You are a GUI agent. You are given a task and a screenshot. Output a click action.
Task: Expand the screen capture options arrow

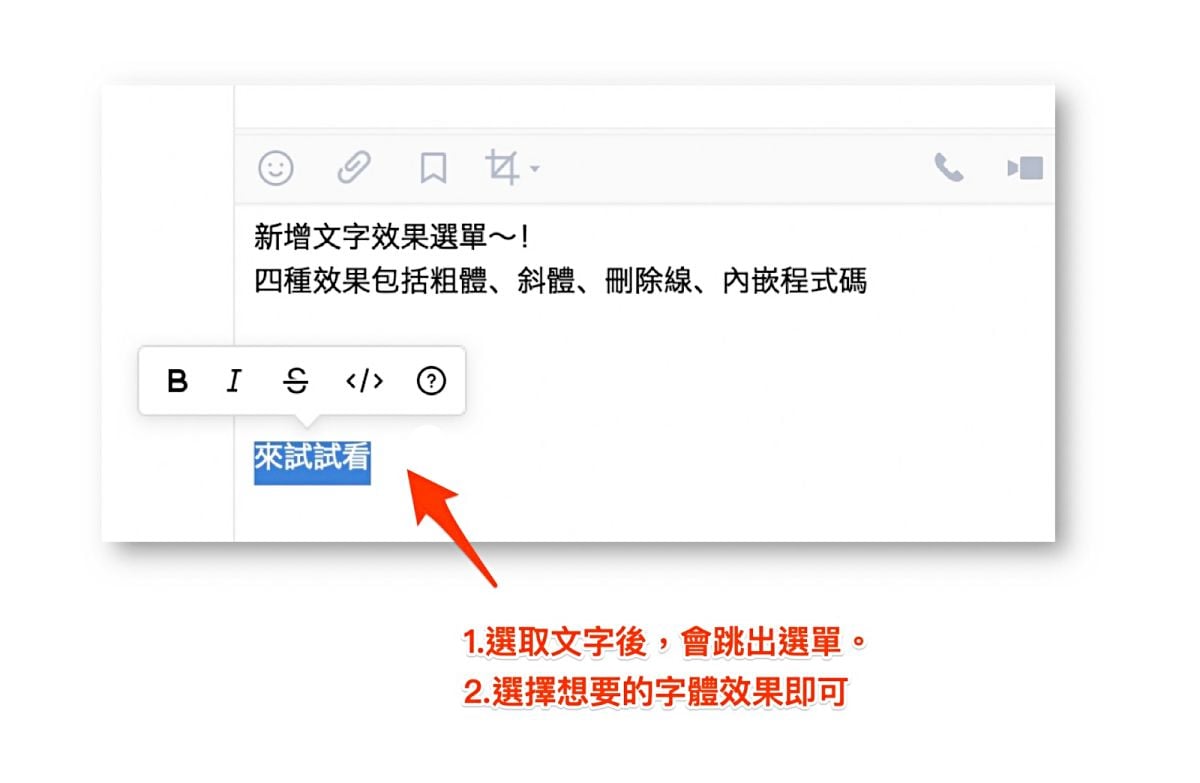(x=534, y=169)
